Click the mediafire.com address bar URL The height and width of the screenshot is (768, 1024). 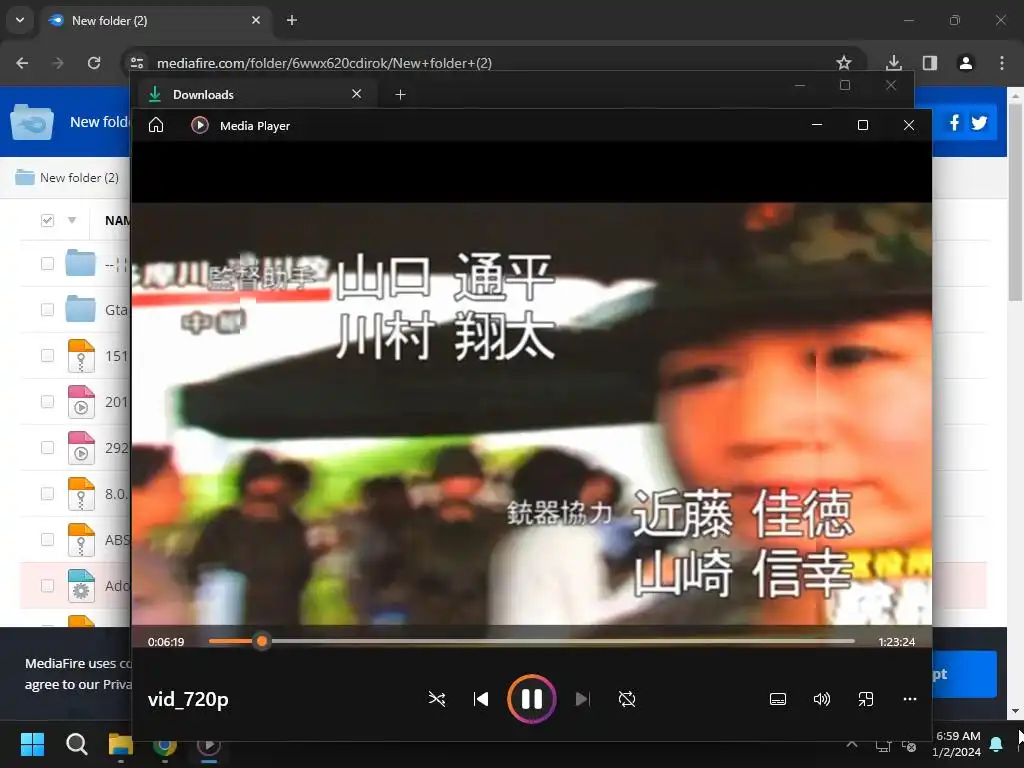(x=325, y=63)
